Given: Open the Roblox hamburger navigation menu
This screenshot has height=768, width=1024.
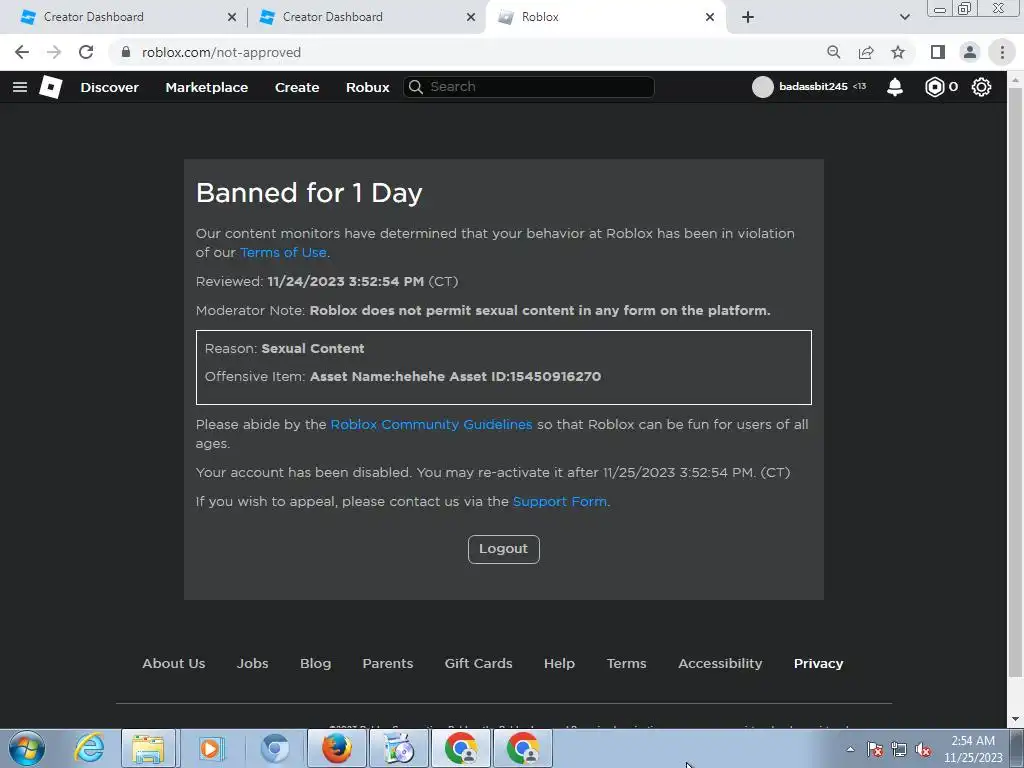Looking at the screenshot, I should tap(20, 87).
